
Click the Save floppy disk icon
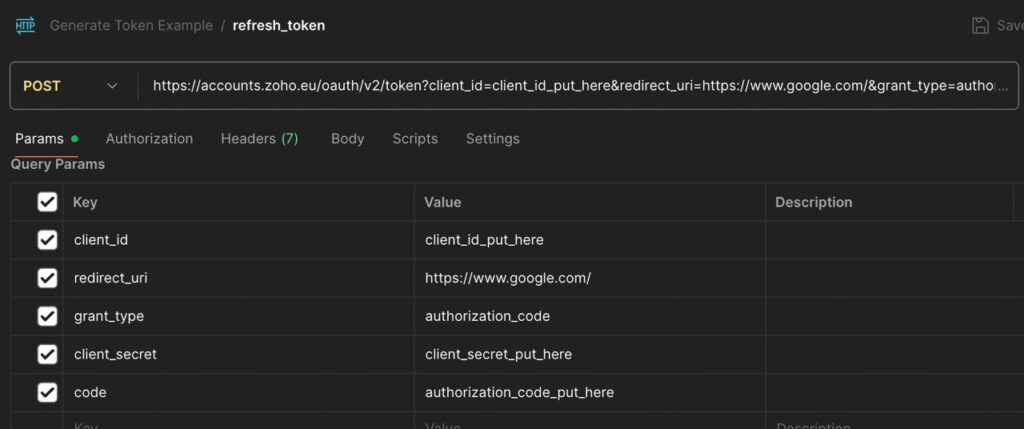980,25
